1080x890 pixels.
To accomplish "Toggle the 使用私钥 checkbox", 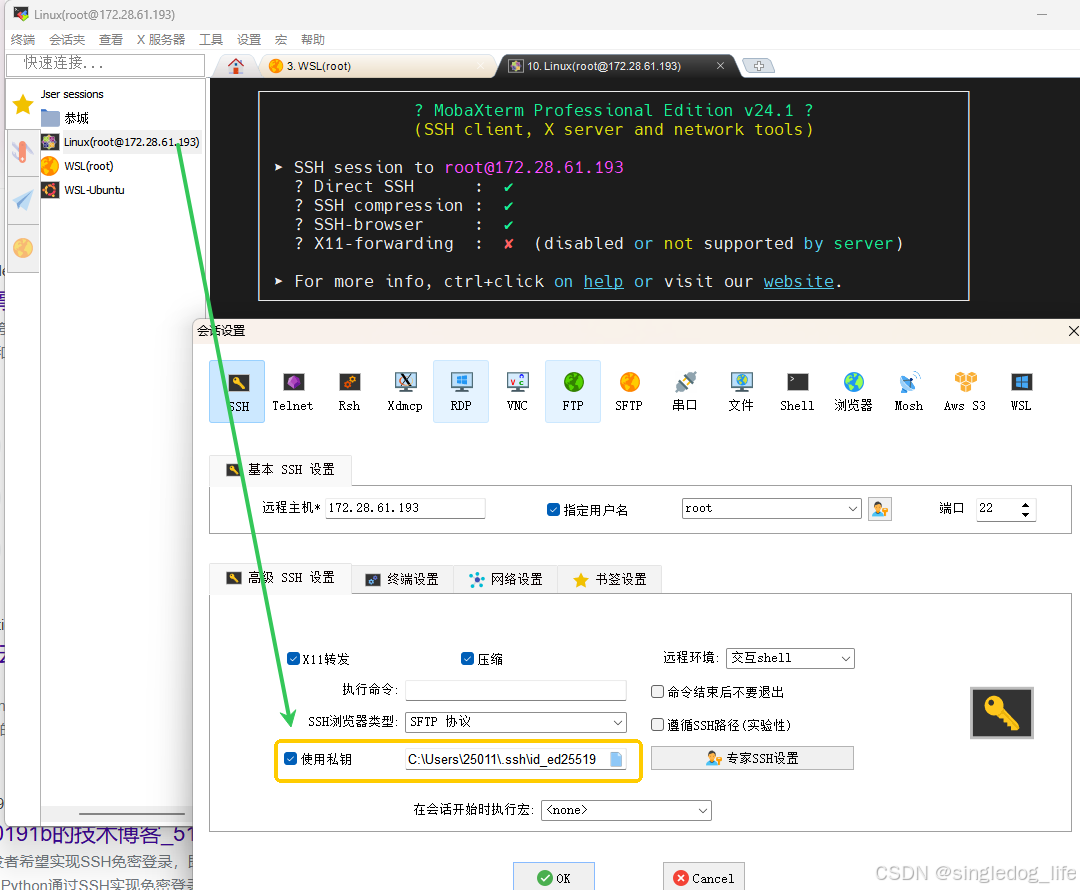I will coord(290,758).
